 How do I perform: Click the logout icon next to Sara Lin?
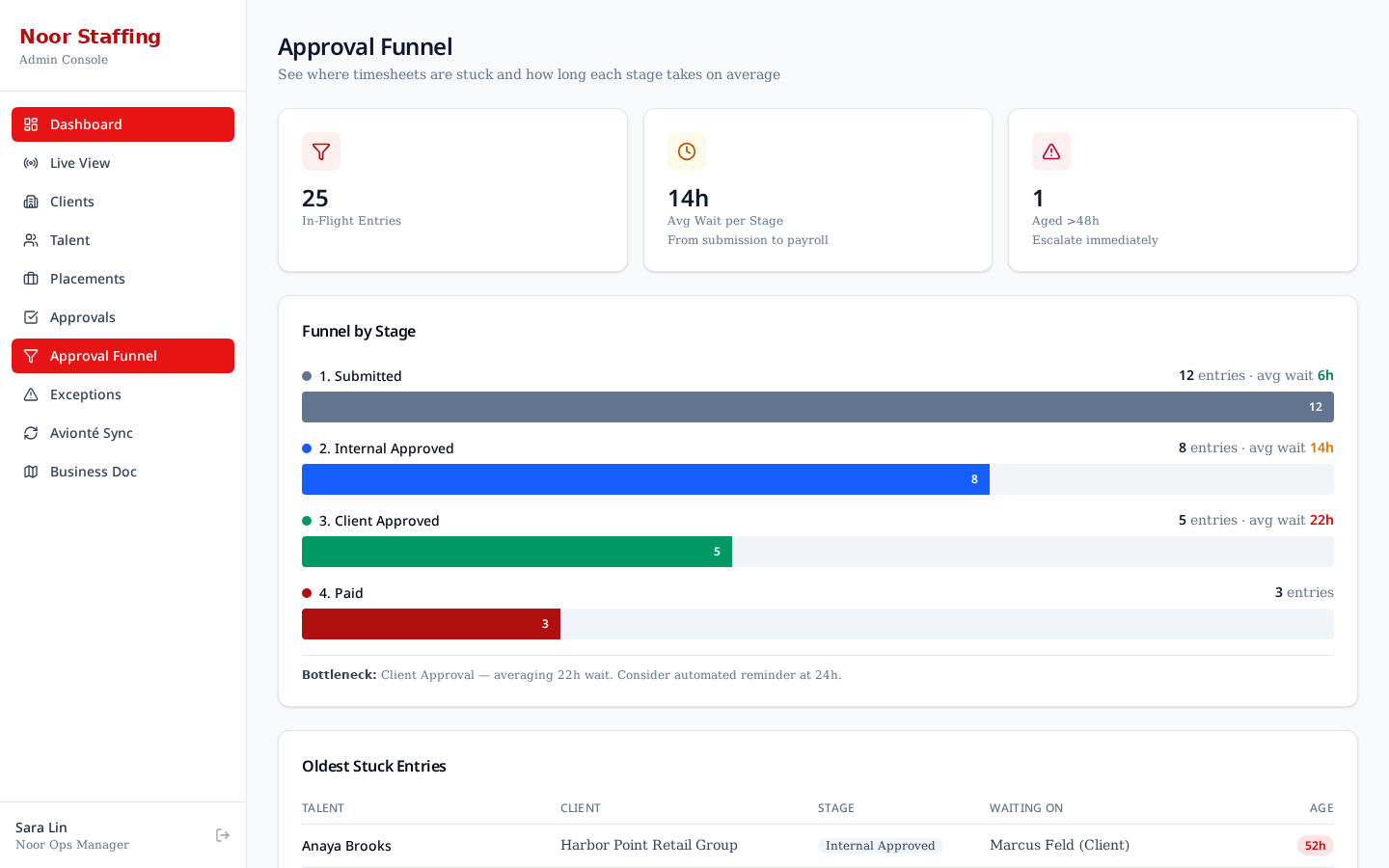point(223,835)
